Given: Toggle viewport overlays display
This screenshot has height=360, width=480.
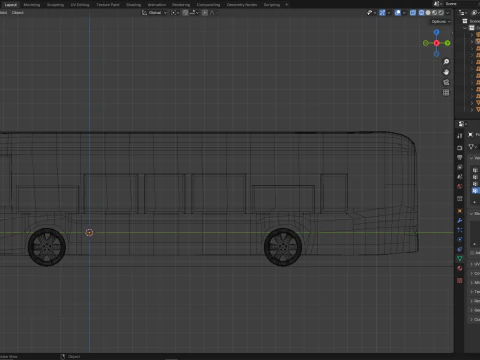Looking at the screenshot, I should [398, 13].
